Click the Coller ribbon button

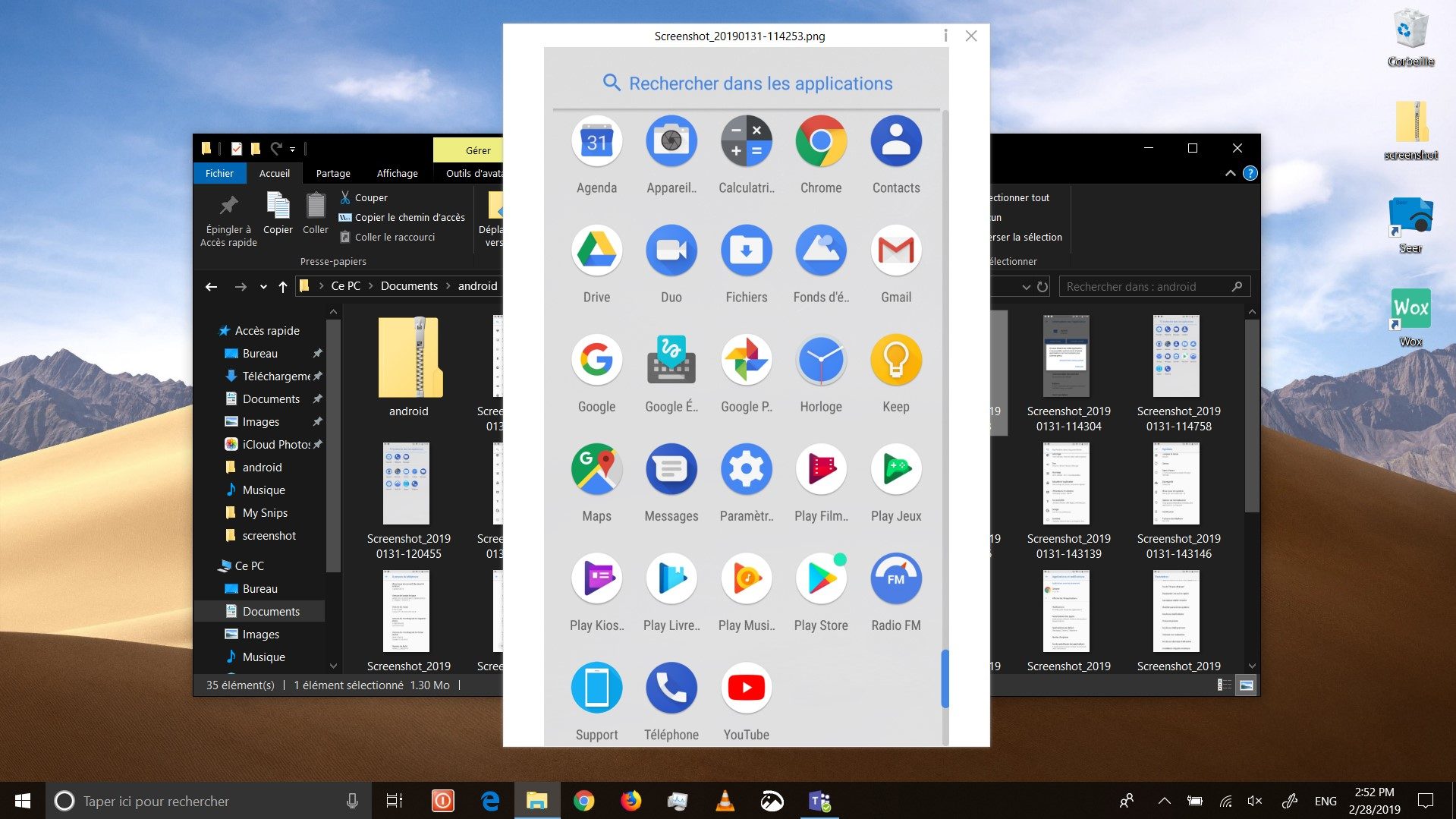click(x=316, y=213)
